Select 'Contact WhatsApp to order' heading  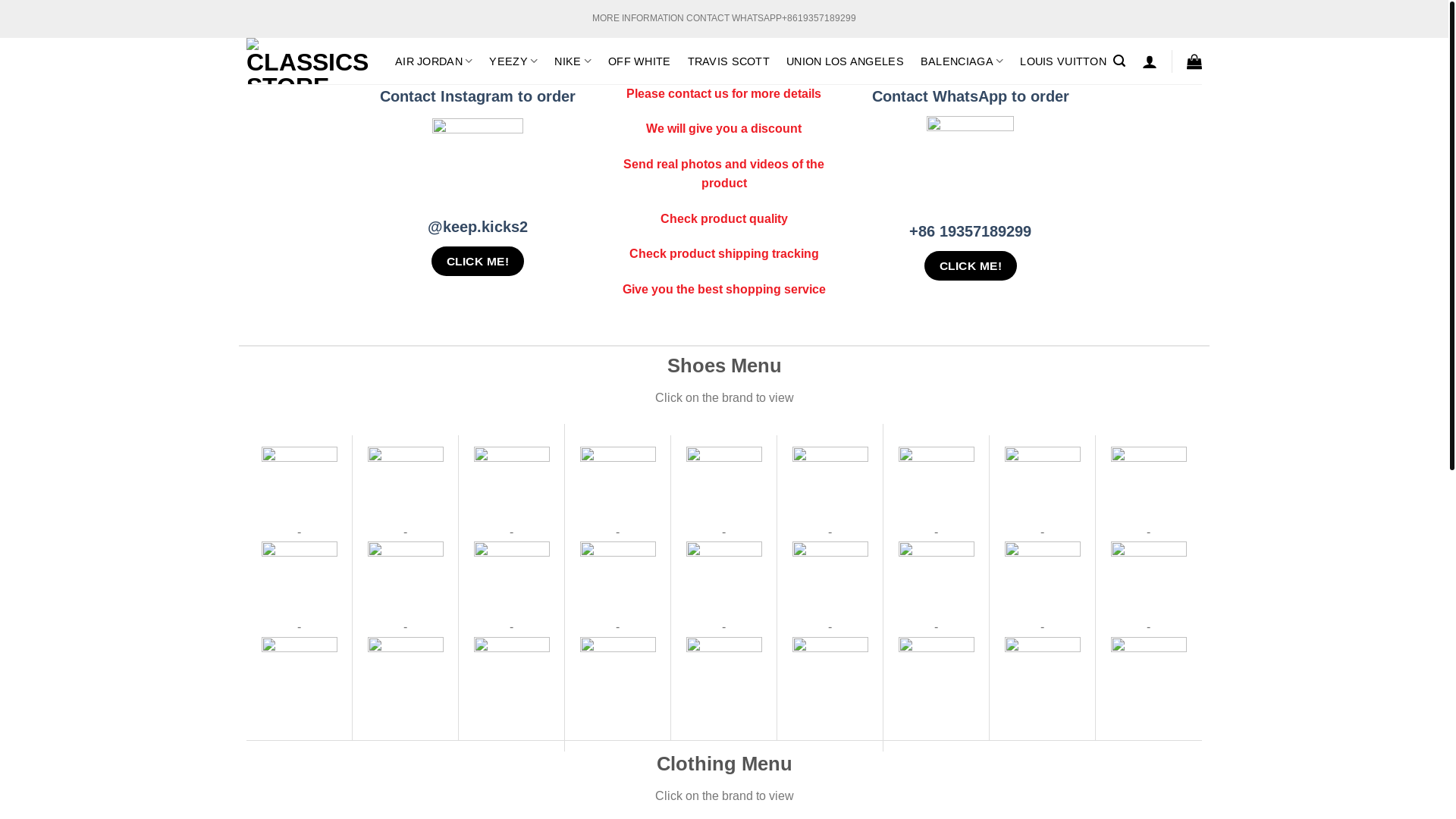[971, 96]
